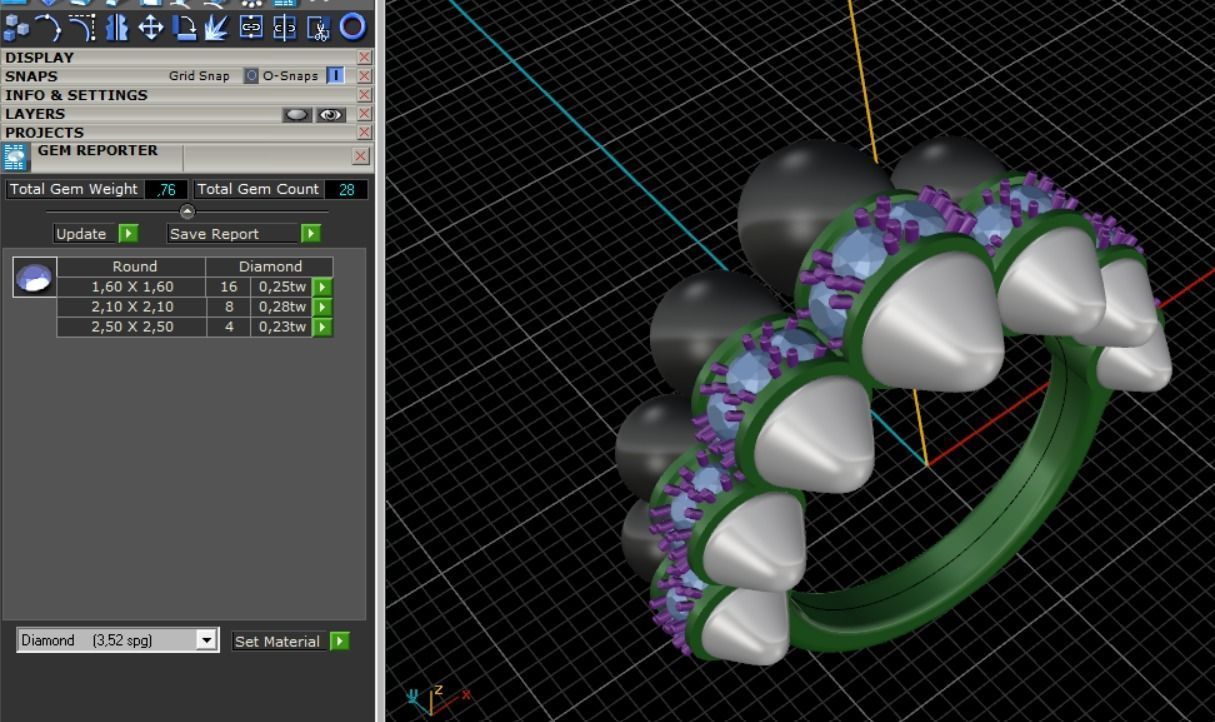1215x722 pixels.
Task: Click the join tool chain-link icon
Action: click(251, 27)
